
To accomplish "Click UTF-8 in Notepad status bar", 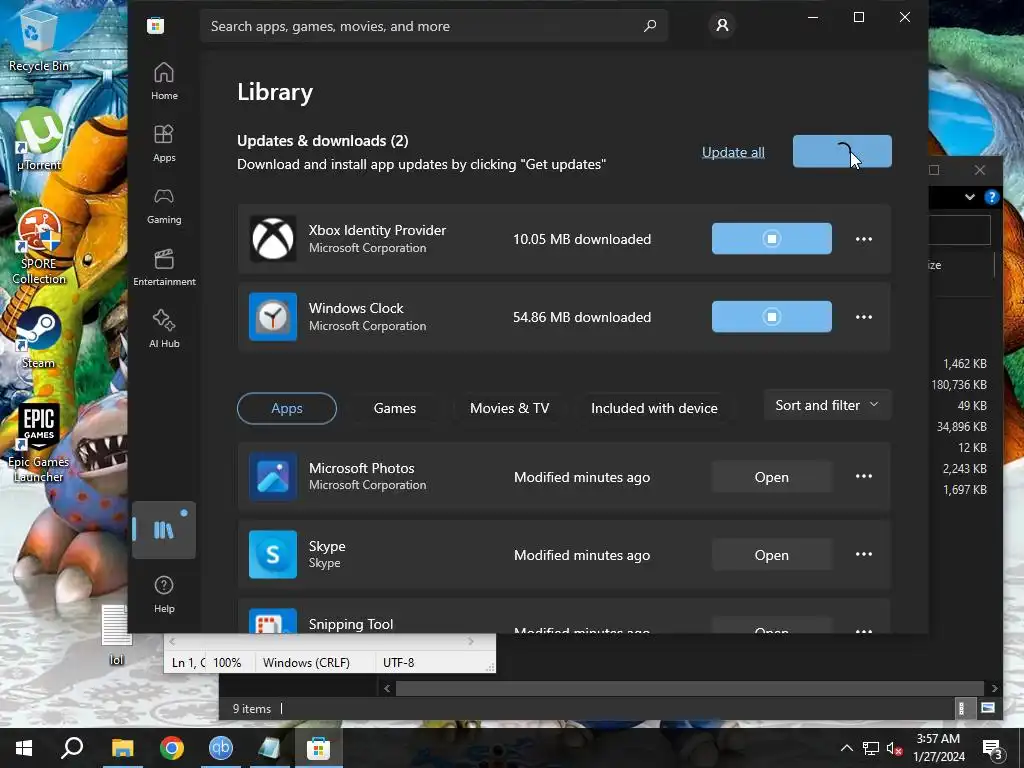I will pyautogui.click(x=398, y=662).
